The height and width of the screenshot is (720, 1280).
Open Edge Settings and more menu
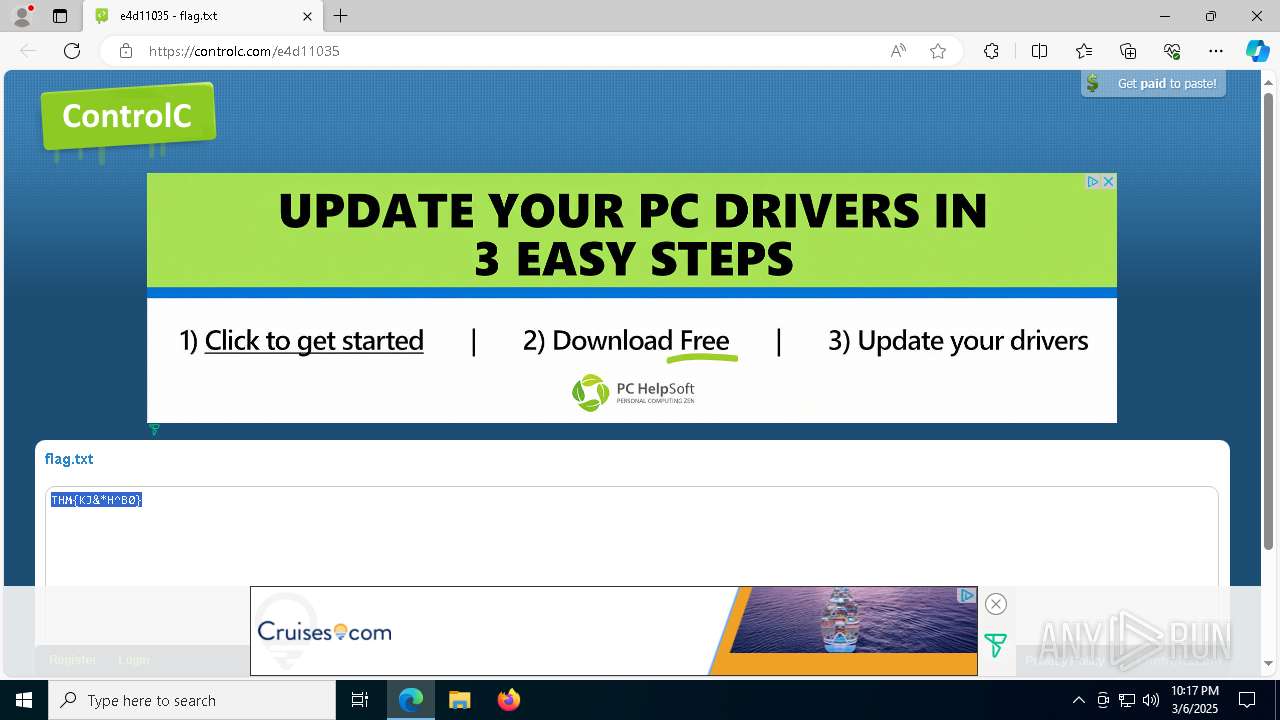(1216, 51)
